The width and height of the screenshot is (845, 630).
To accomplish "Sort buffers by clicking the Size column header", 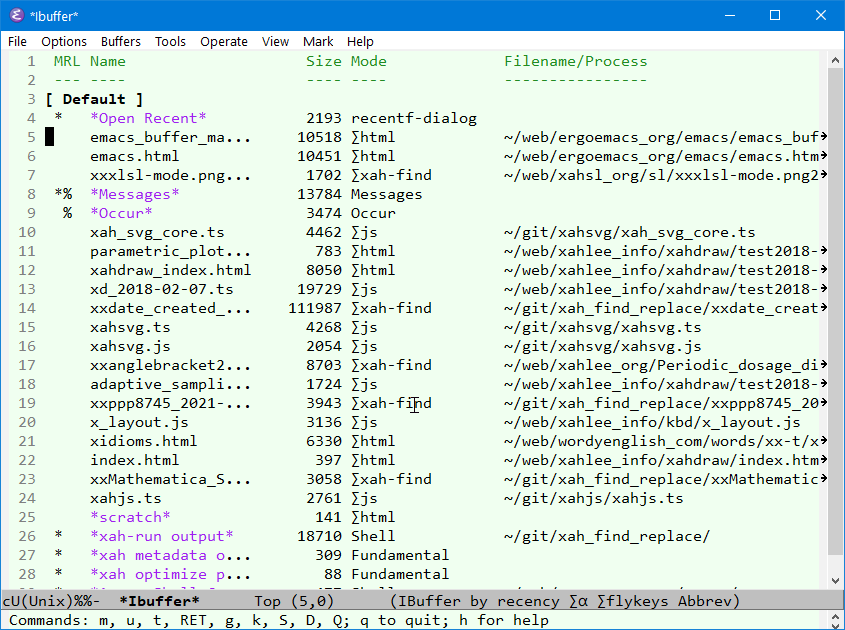I will tap(323, 60).
